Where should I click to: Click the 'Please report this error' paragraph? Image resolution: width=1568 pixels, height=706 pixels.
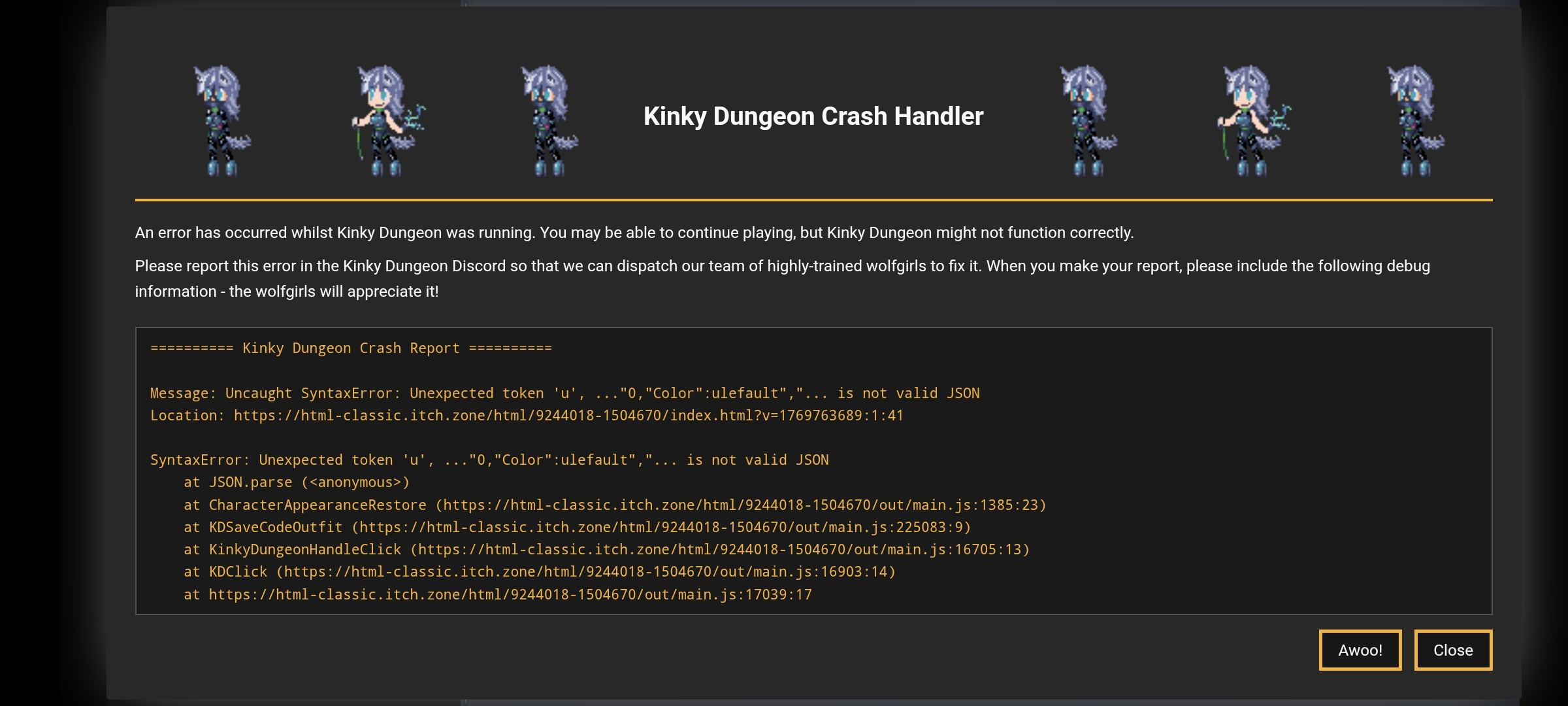pyautogui.click(x=781, y=267)
